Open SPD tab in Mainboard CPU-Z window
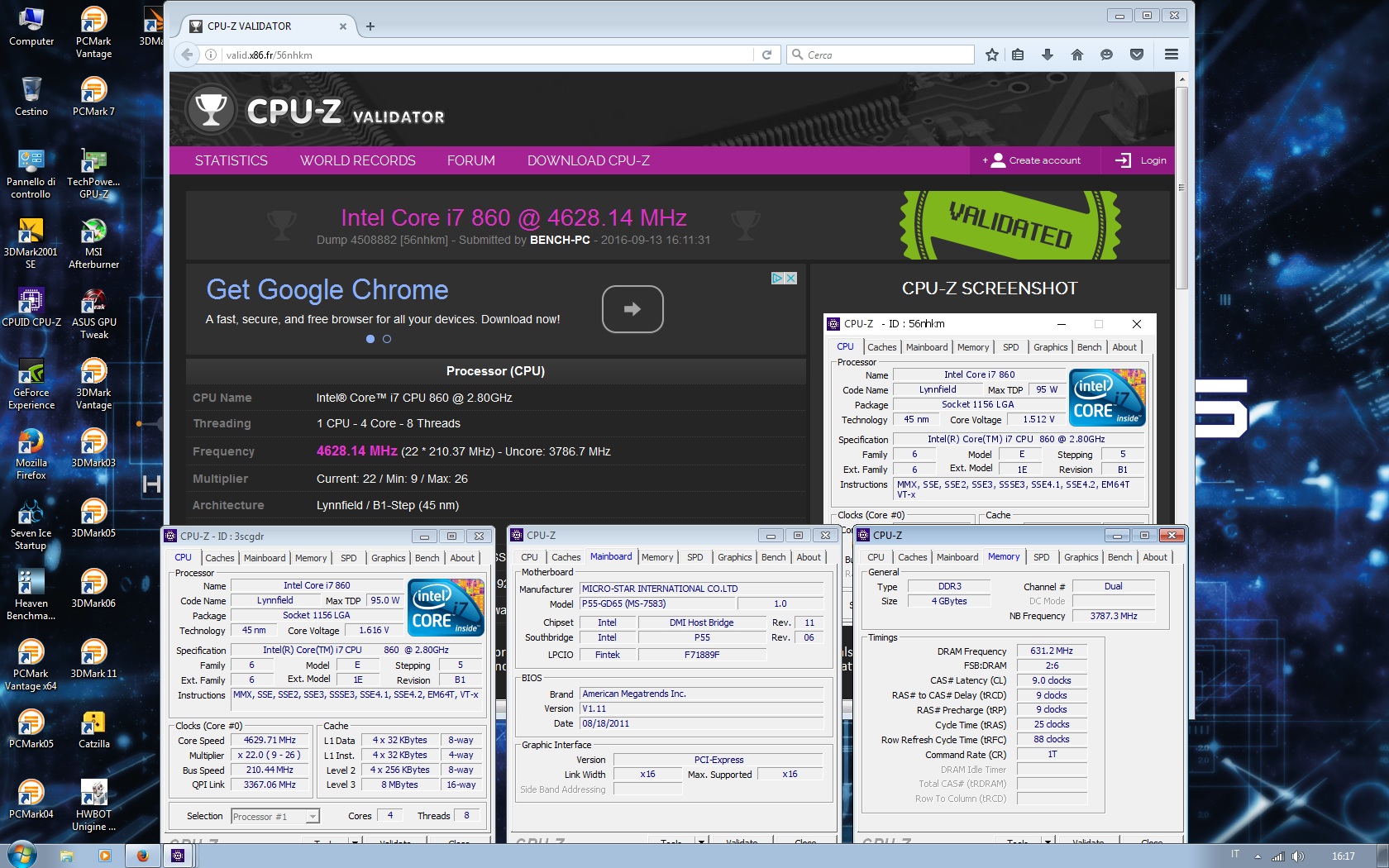This screenshot has width=1389, height=868. click(695, 557)
